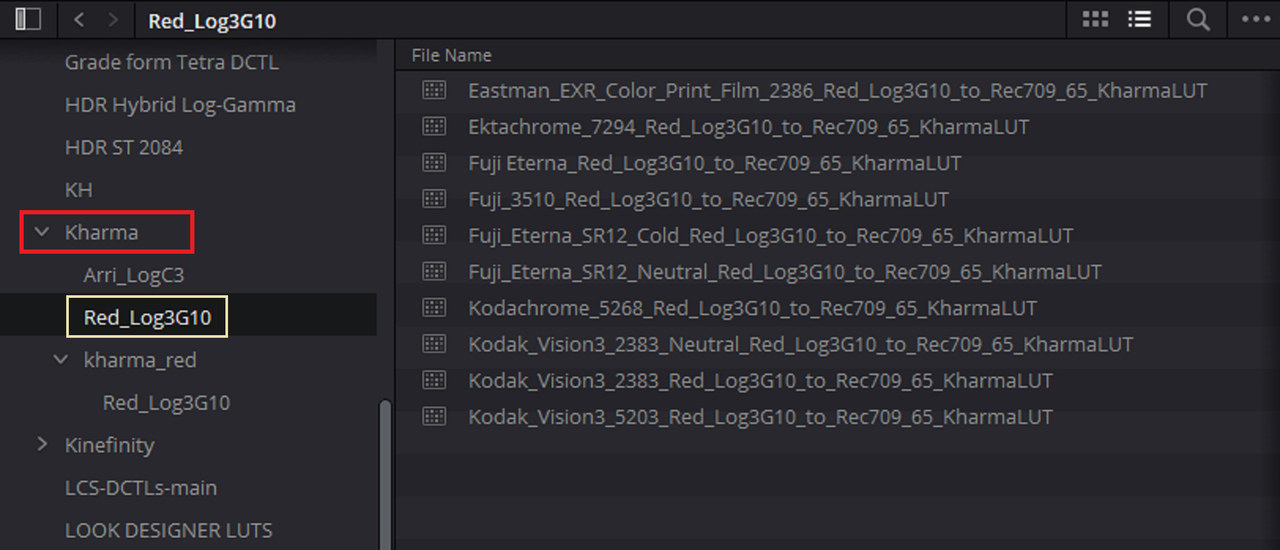Select Grade form Tetra DCTL folder

[x=172, y=62]
